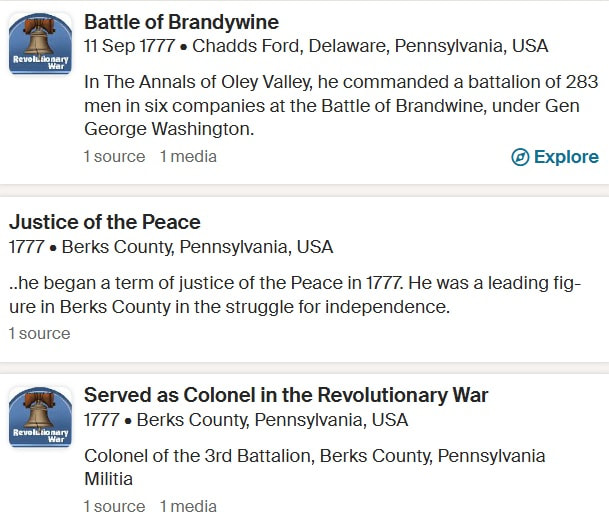Click the Battle of Brandywine Revolutionary War bell icon

coord(40,43)
